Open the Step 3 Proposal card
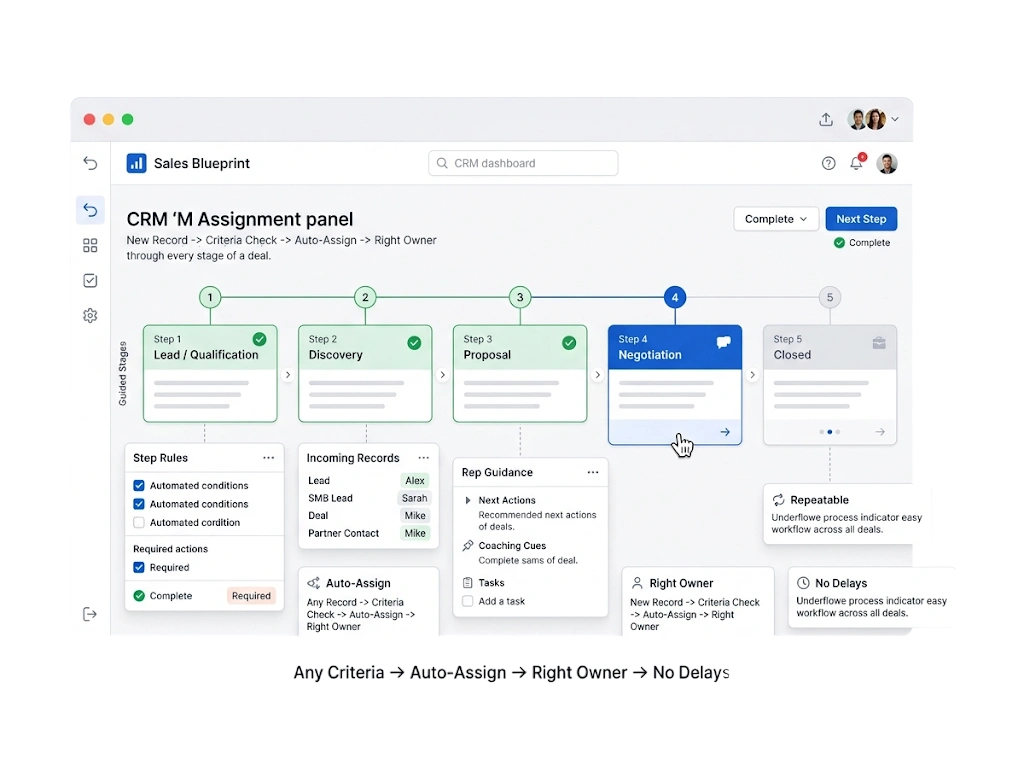Viewport: 1024px width, 765px height. (x=520, y=374)
